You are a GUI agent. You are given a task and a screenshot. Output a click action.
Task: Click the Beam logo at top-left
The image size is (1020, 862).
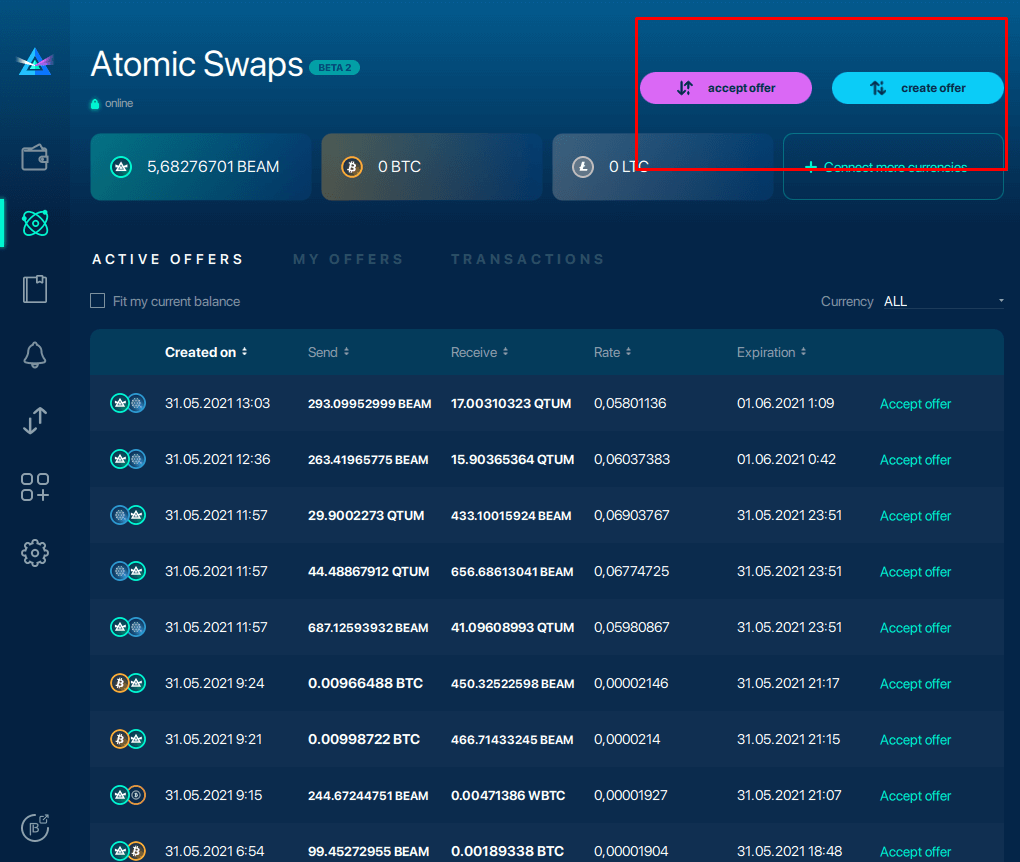coord(35,62)
